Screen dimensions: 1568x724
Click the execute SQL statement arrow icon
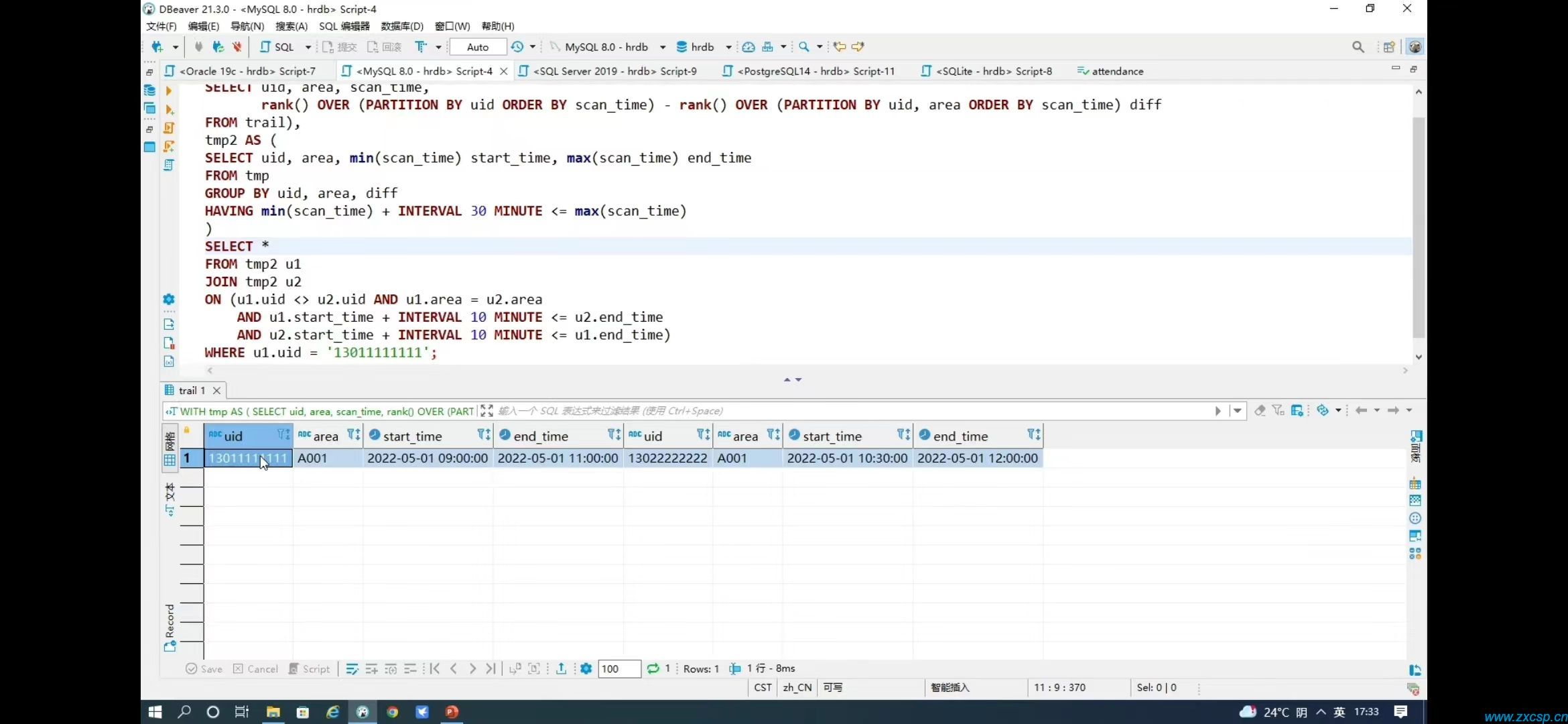coord(169,90)
